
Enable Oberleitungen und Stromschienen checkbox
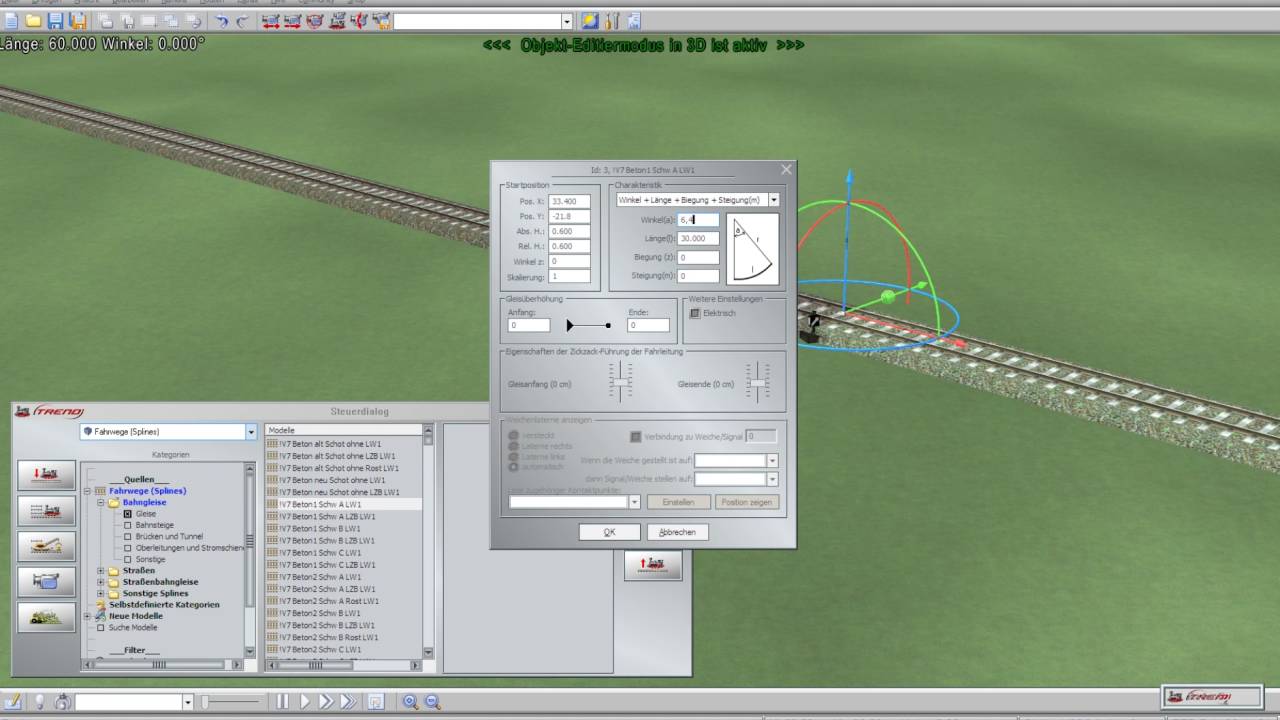point(128,548)
